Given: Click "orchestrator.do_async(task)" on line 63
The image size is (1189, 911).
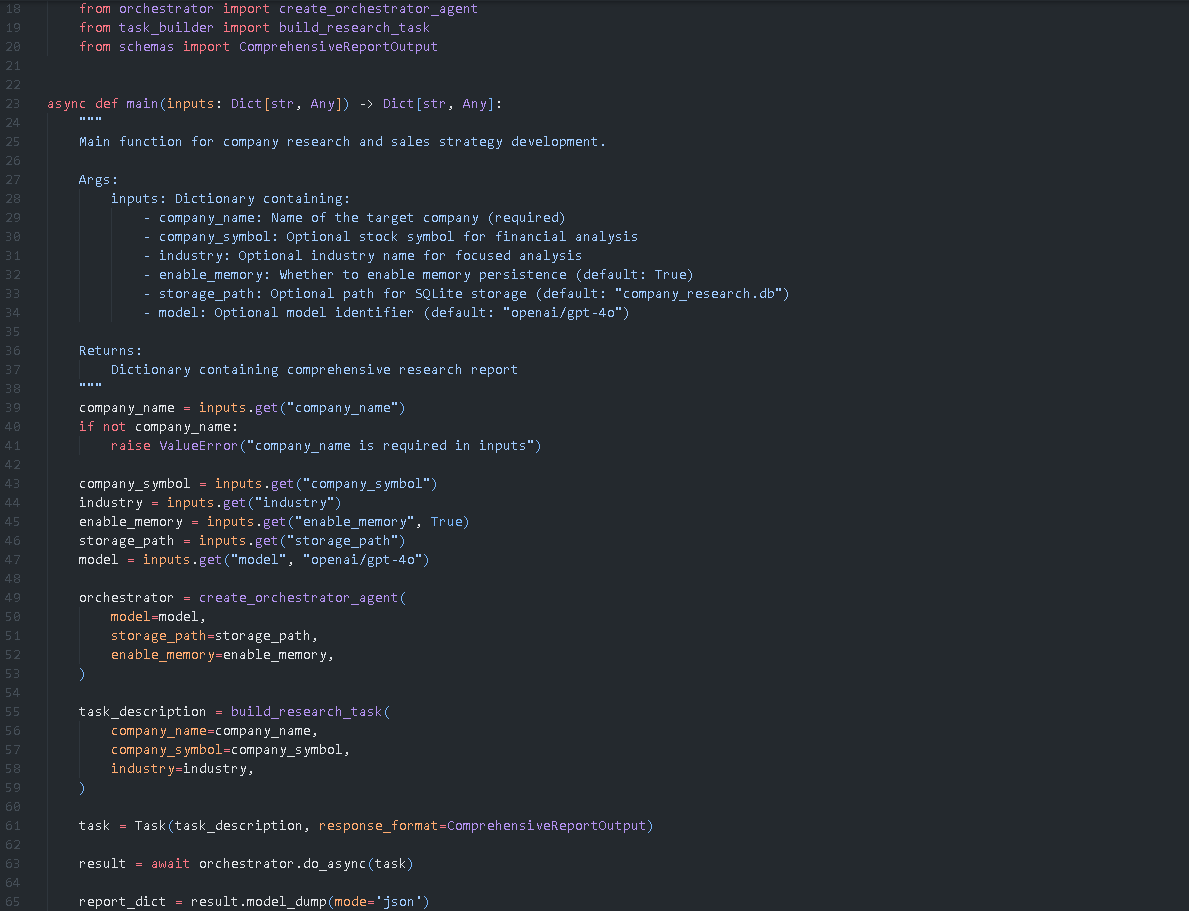Looking at the screenshot, I should click(306, 864).
